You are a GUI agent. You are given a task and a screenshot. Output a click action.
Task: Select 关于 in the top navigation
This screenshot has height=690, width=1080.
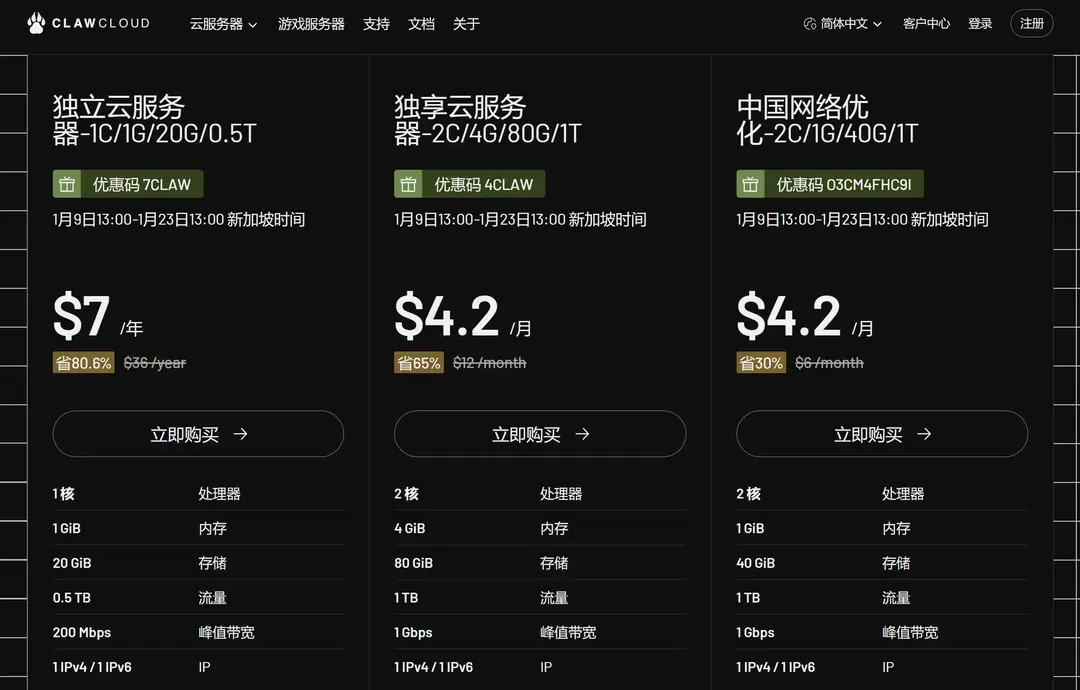tap(466, 24)
